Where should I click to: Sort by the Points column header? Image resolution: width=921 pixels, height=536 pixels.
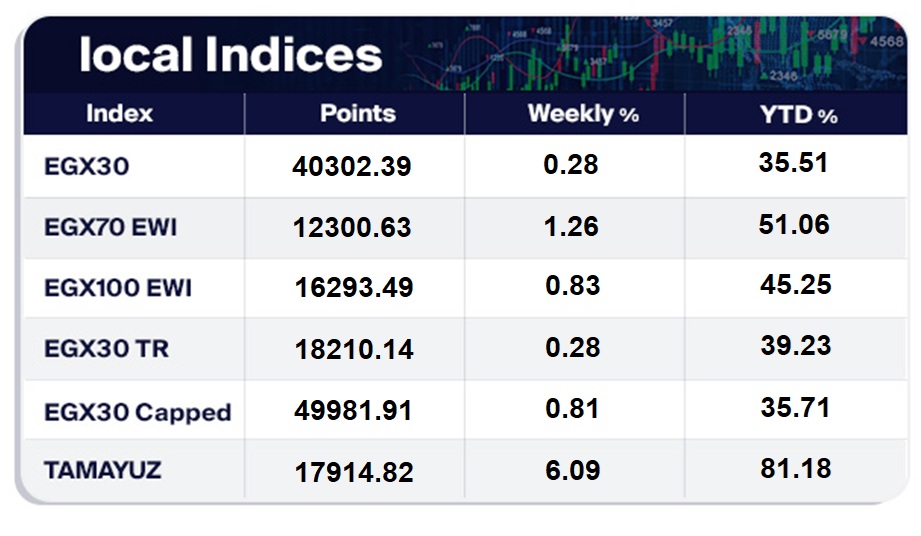[357, 113]
